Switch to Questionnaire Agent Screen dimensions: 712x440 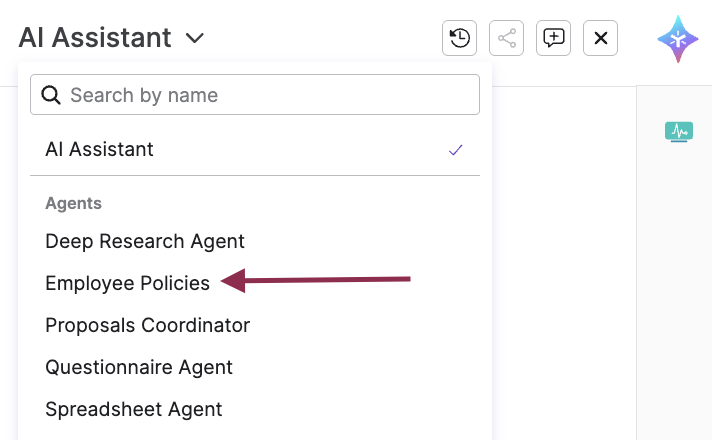pos(139,367)
